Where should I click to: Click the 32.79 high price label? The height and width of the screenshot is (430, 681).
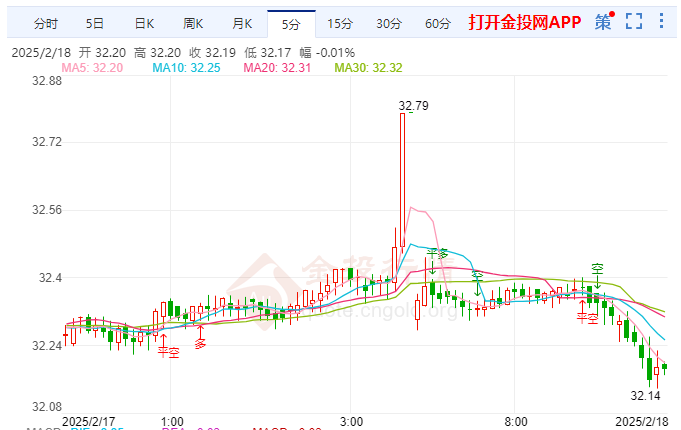click(413, 106)
